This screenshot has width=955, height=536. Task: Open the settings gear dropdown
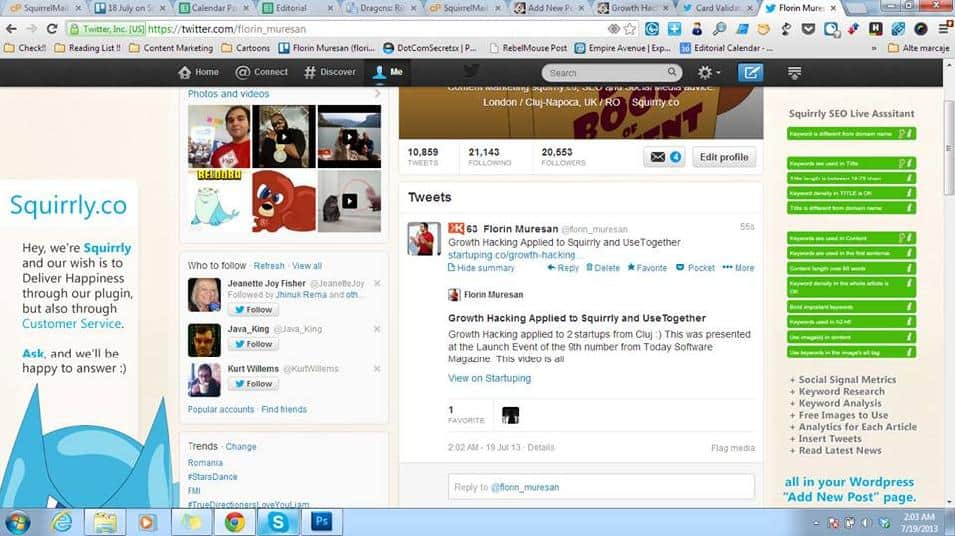[x=708, y=72]
